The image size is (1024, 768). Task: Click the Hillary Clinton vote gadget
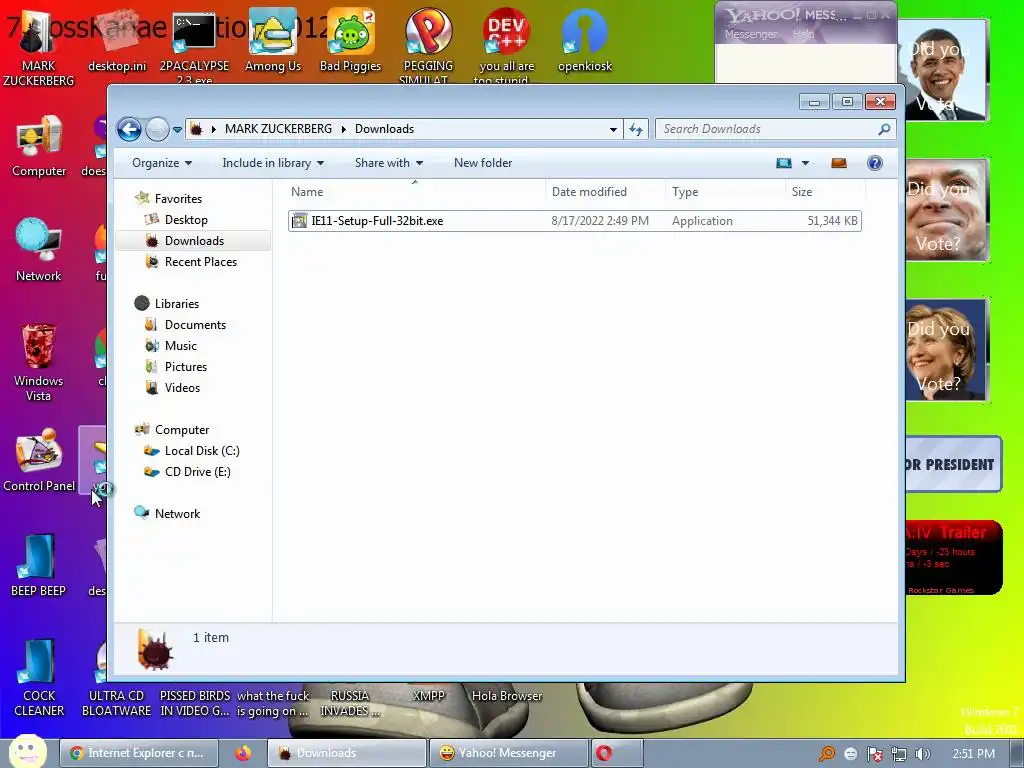tap(946, 351)
